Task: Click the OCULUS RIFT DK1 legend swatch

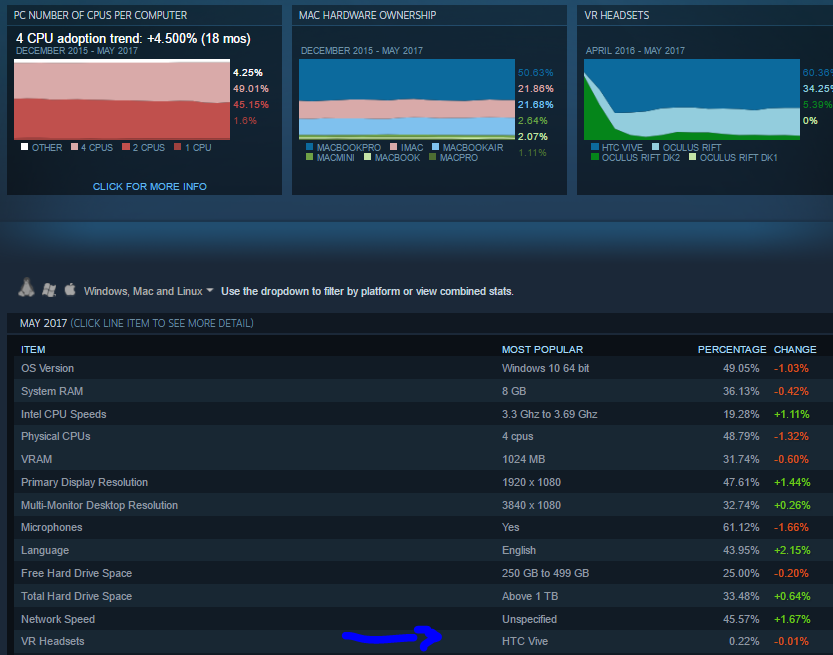Action: click(693, 157)
